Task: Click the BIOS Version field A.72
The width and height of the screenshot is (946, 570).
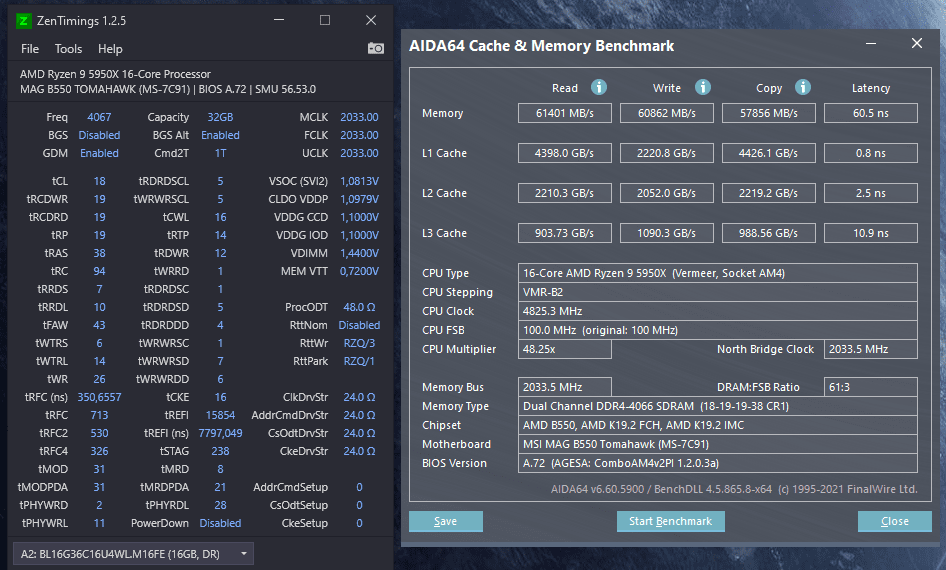Action: pos(717,463)
